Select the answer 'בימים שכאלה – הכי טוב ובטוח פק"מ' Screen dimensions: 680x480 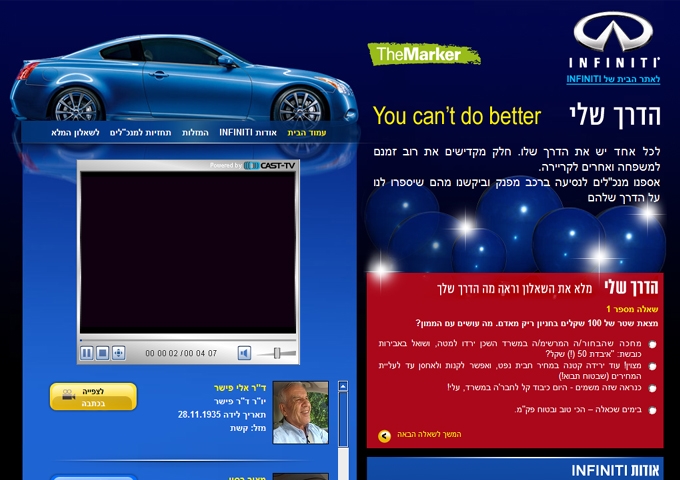[x=652, y=410]
